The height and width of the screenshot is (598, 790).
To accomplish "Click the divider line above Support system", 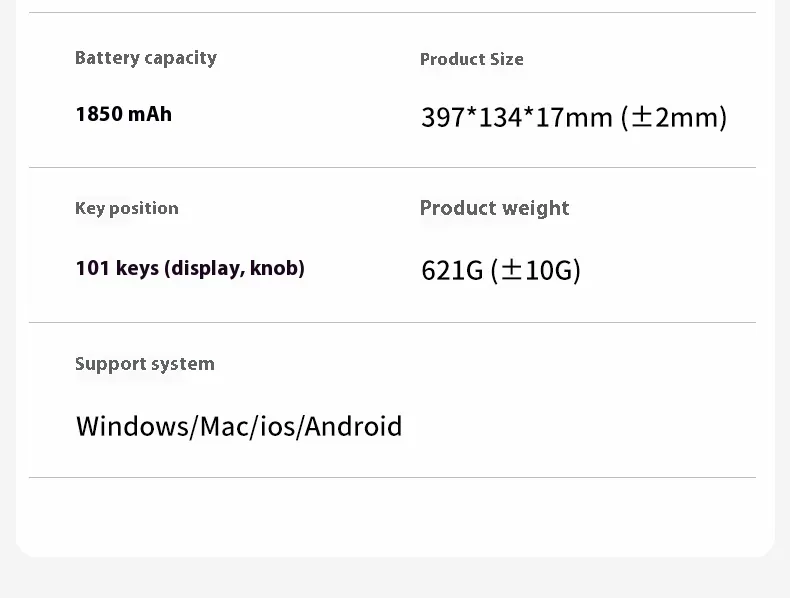I will click(x=392, y=322).
